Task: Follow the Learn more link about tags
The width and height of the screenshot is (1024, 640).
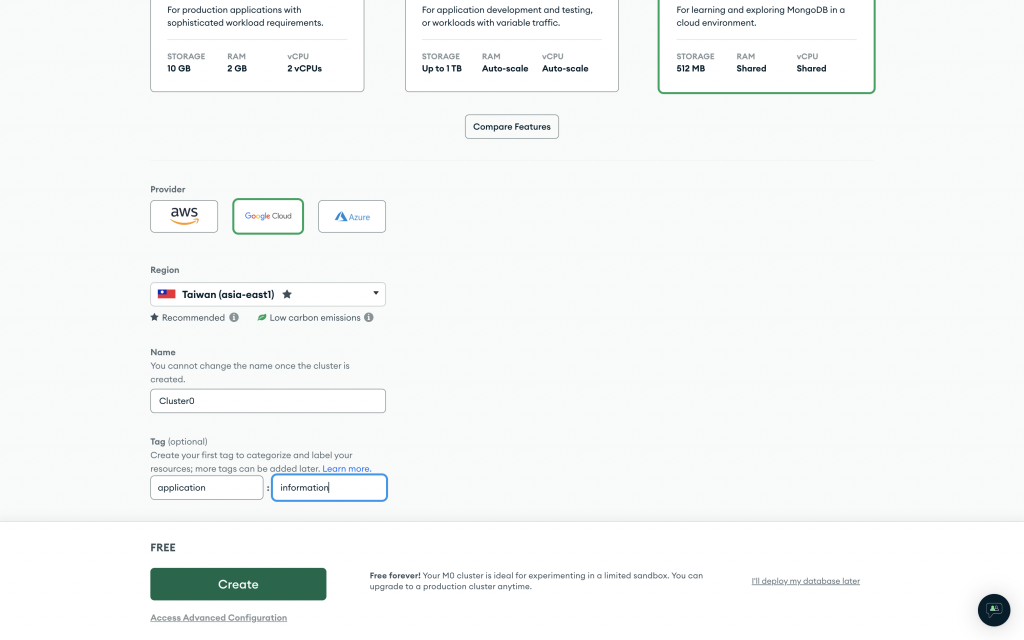Action: click(x=346, y=469)
